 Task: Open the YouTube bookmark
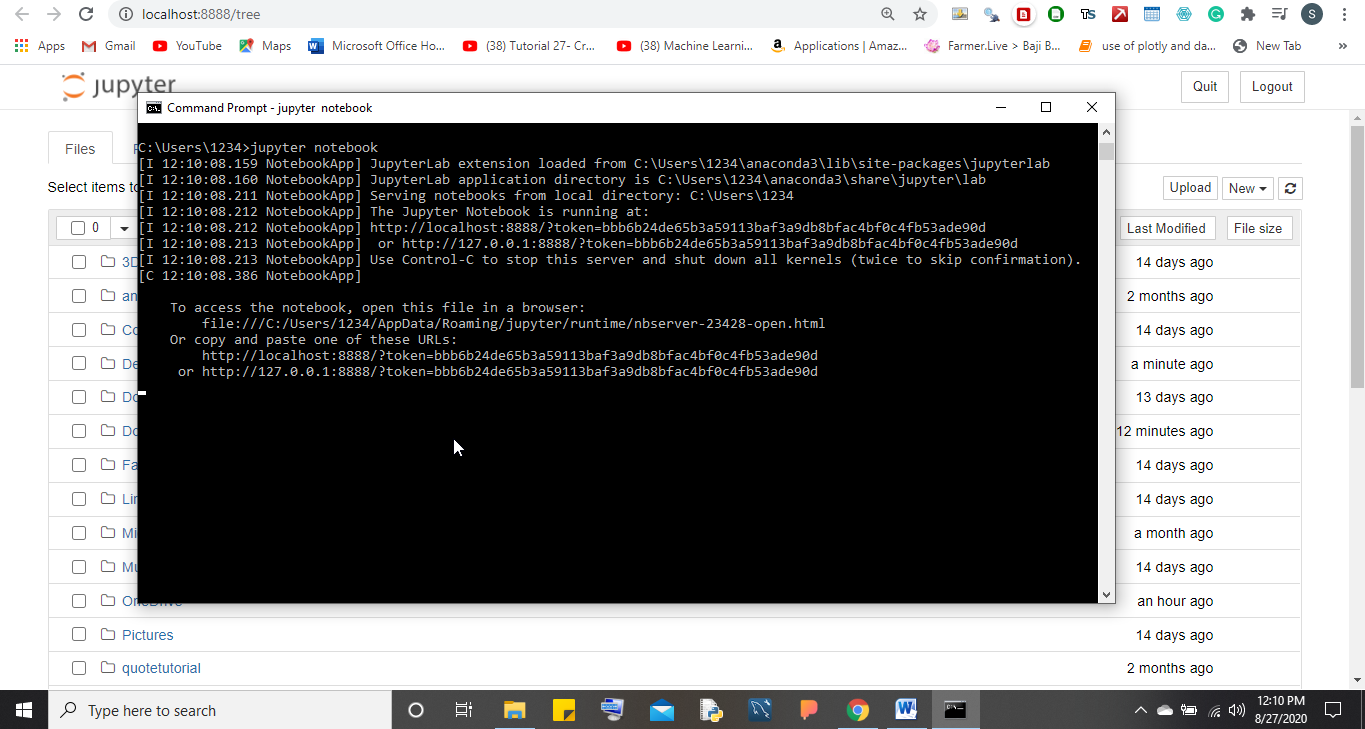[x=187, y=46]
